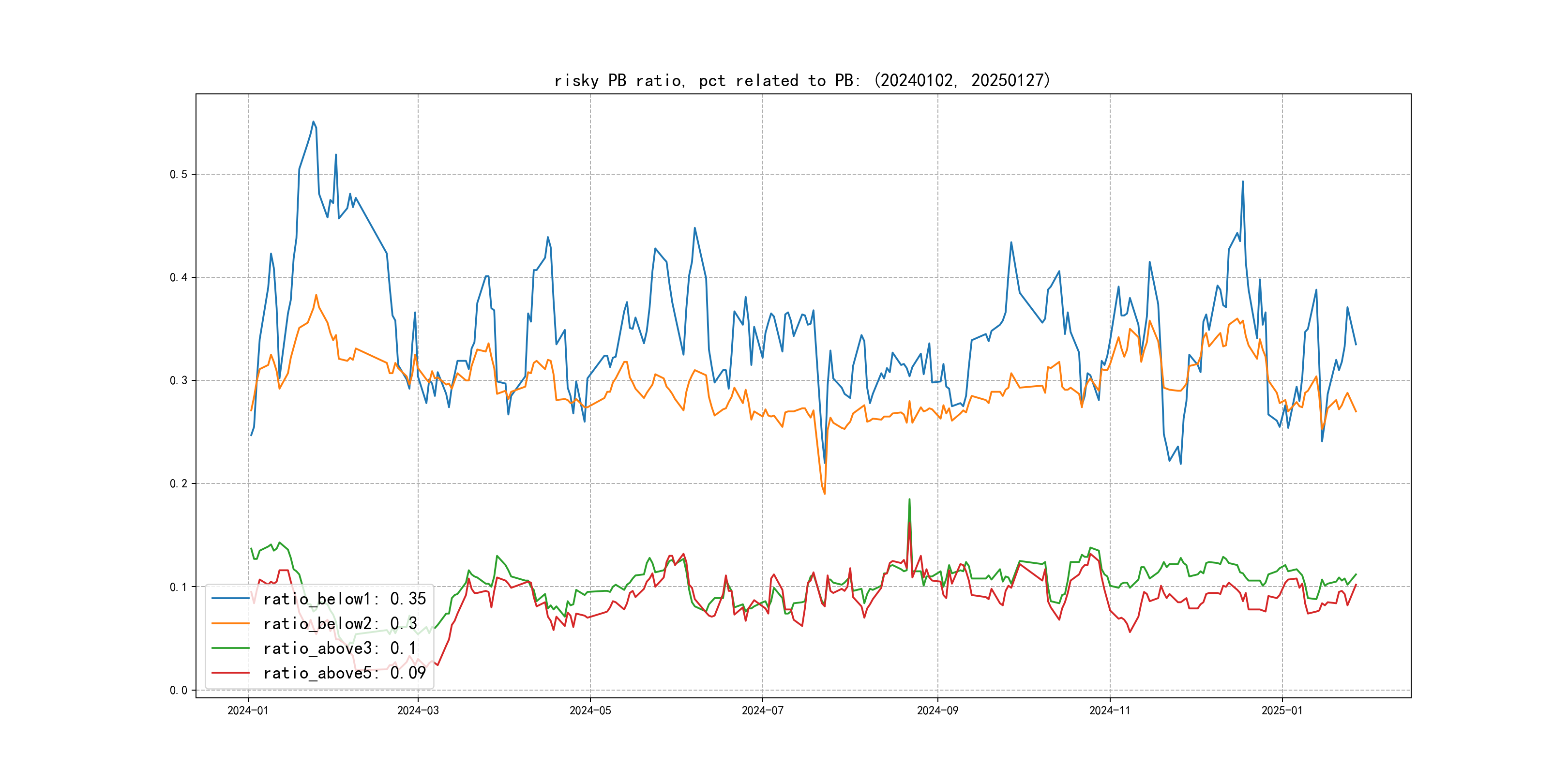The width and height of the screenshot is (1568, 784).
Task: Click the 0.2 y-axis tick label
Action: 179,484
